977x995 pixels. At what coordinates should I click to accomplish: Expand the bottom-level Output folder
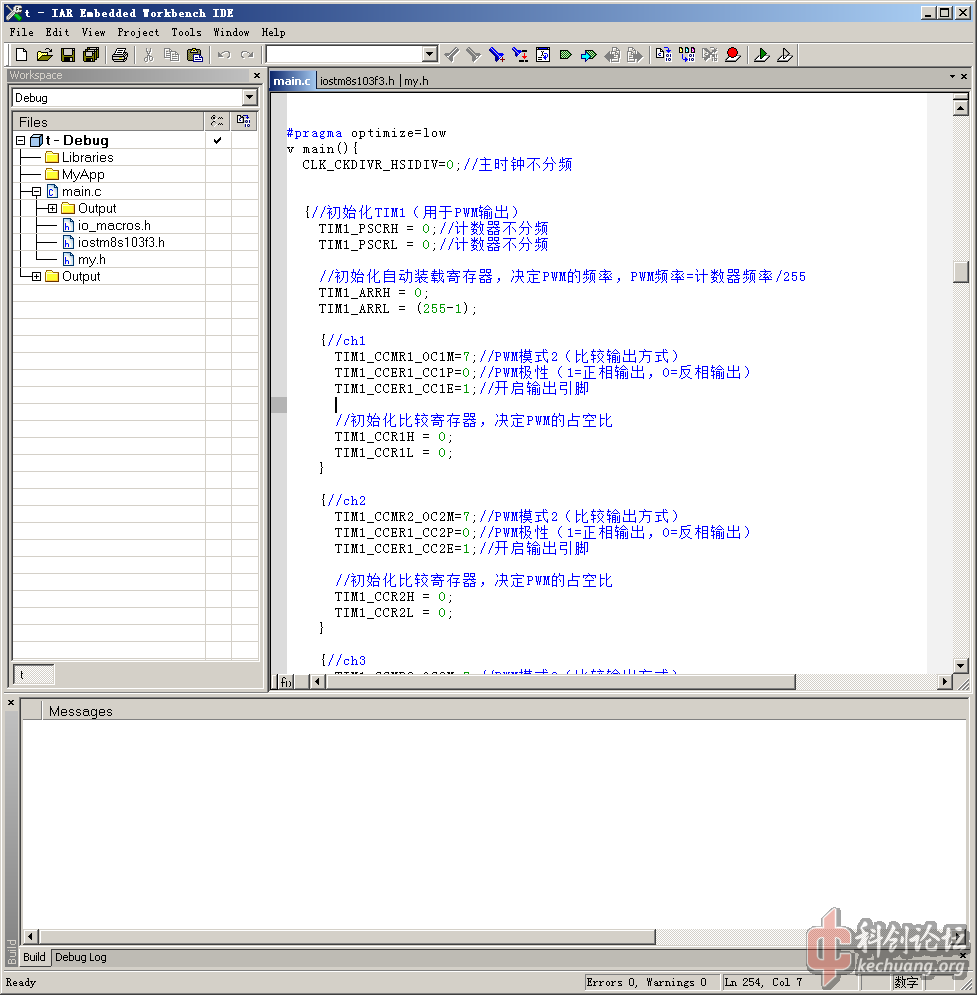(x=36, y=277)
